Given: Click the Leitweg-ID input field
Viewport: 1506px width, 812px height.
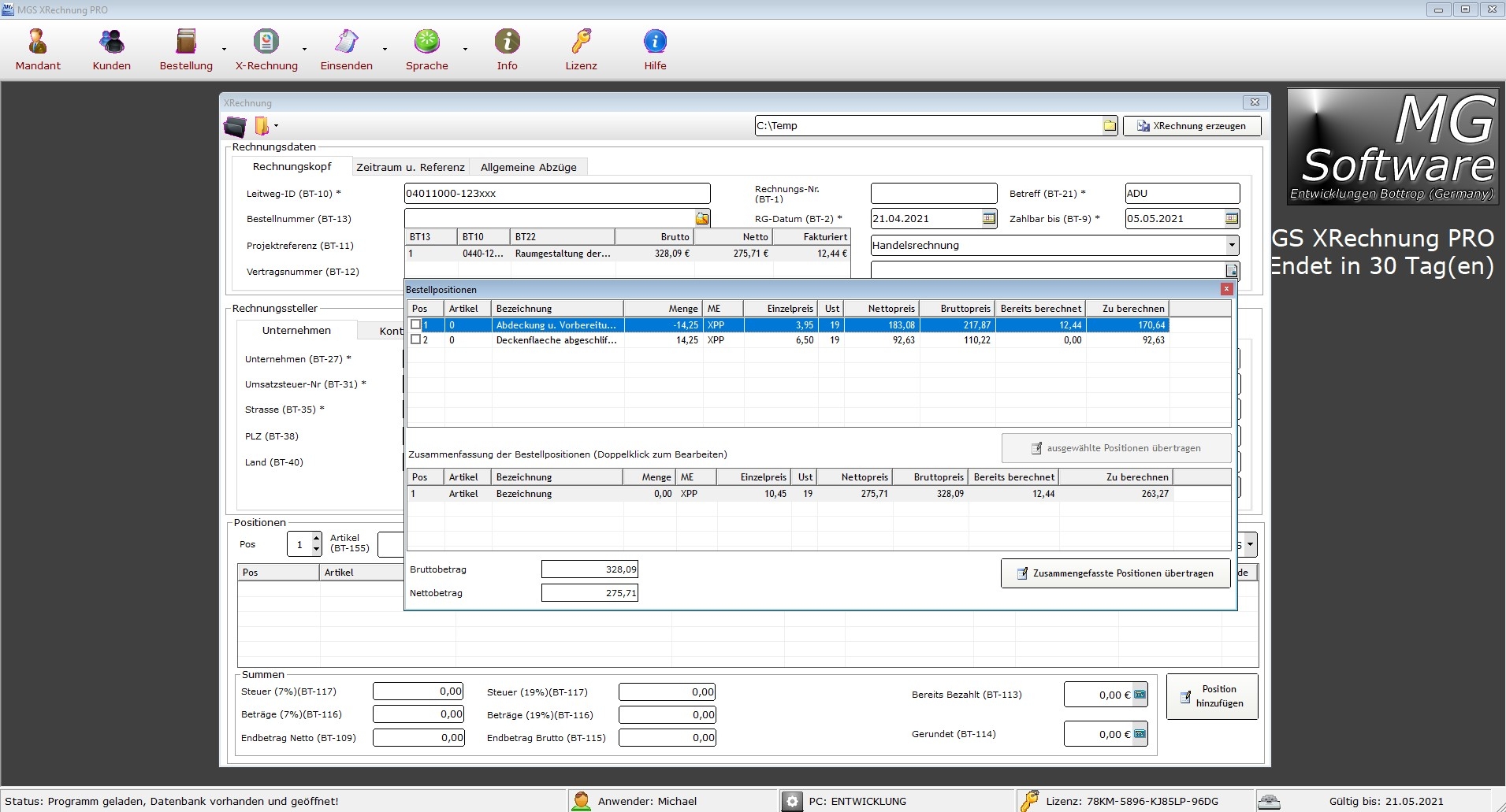Looking at the screenshot, I should tap(556, 194).
